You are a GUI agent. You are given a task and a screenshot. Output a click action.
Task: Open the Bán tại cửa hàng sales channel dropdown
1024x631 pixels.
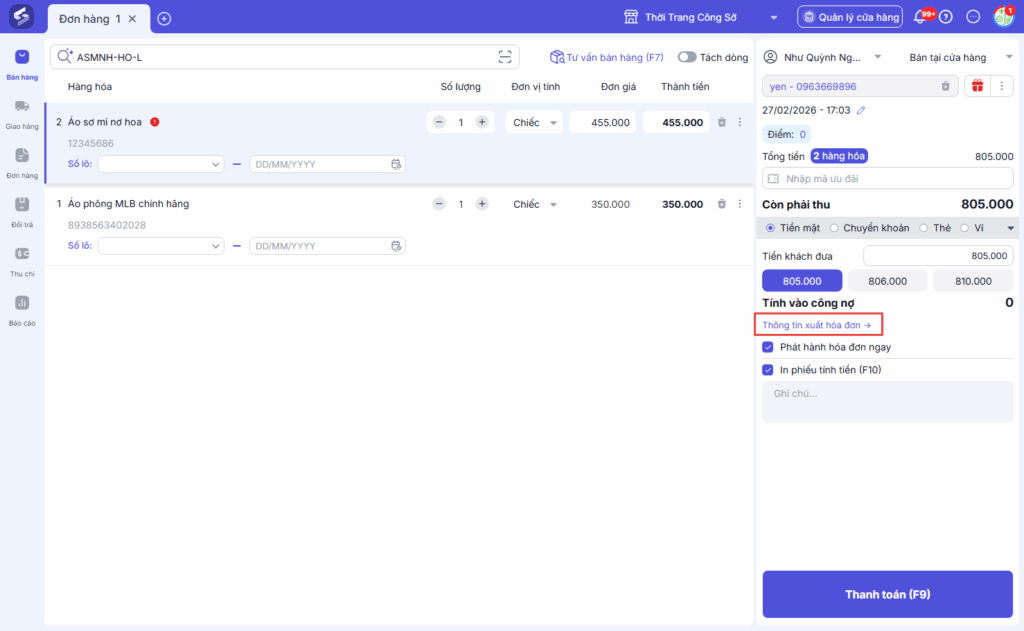[x=1009, y=57]
